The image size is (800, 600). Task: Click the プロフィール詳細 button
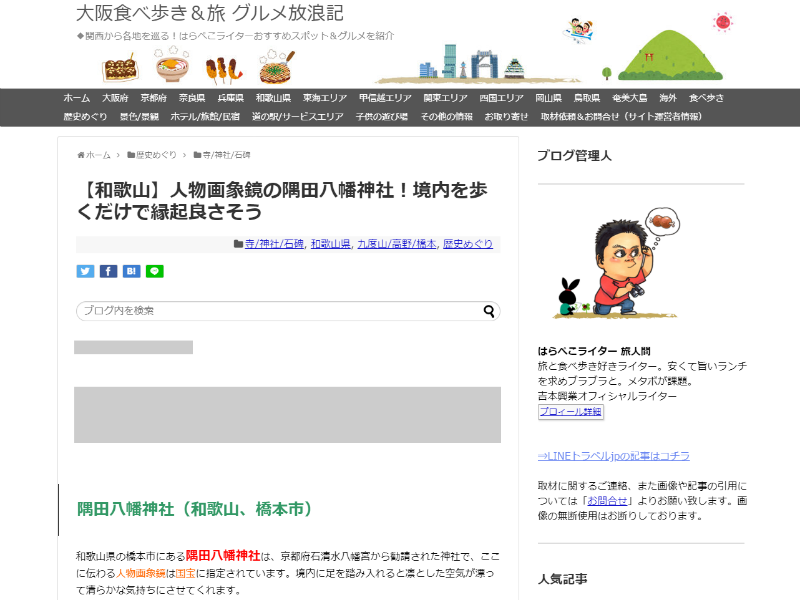click(x=571, y=412)
